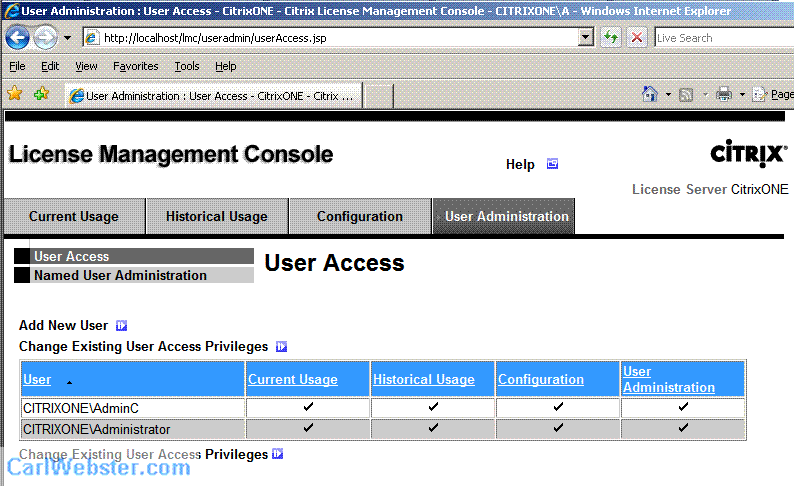The width and height of the screenshot is (794, 486).
Task: Sort by Historical Usage column header
Action: (x=424, y=380)
